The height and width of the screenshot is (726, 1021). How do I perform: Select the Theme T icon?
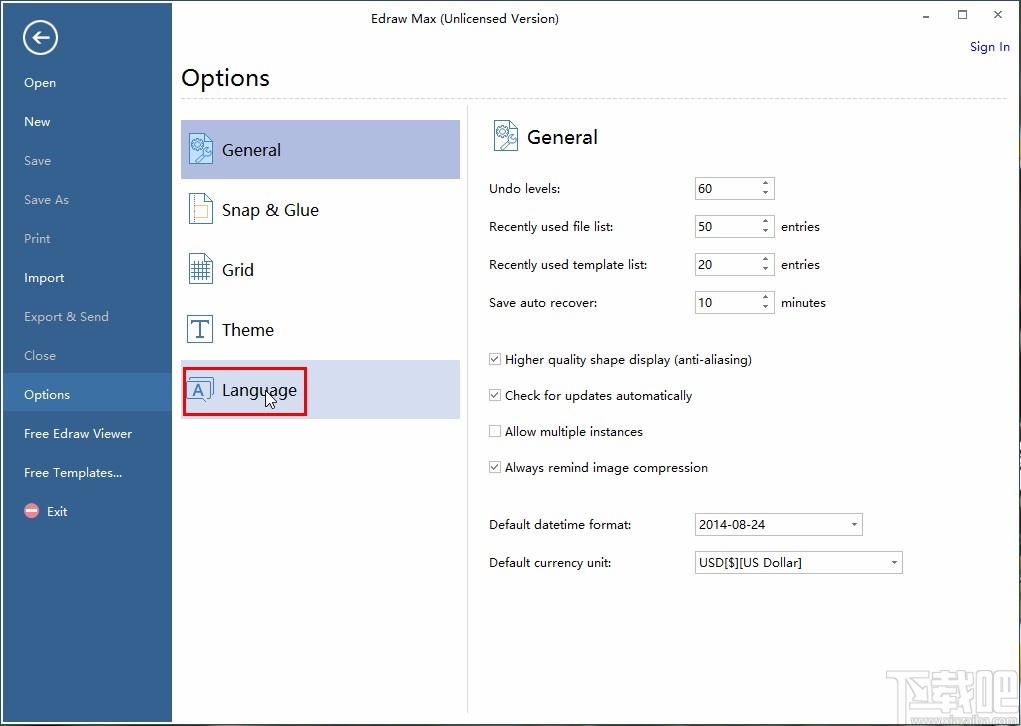pos(200,329)
